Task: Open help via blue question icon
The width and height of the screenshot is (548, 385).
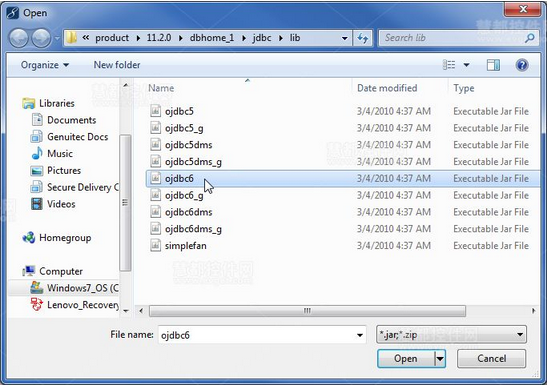Action: pos(522,65)
